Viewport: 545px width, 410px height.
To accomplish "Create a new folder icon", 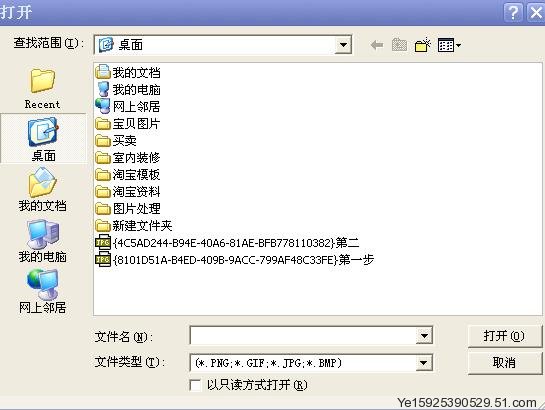I will pos(423,45).
